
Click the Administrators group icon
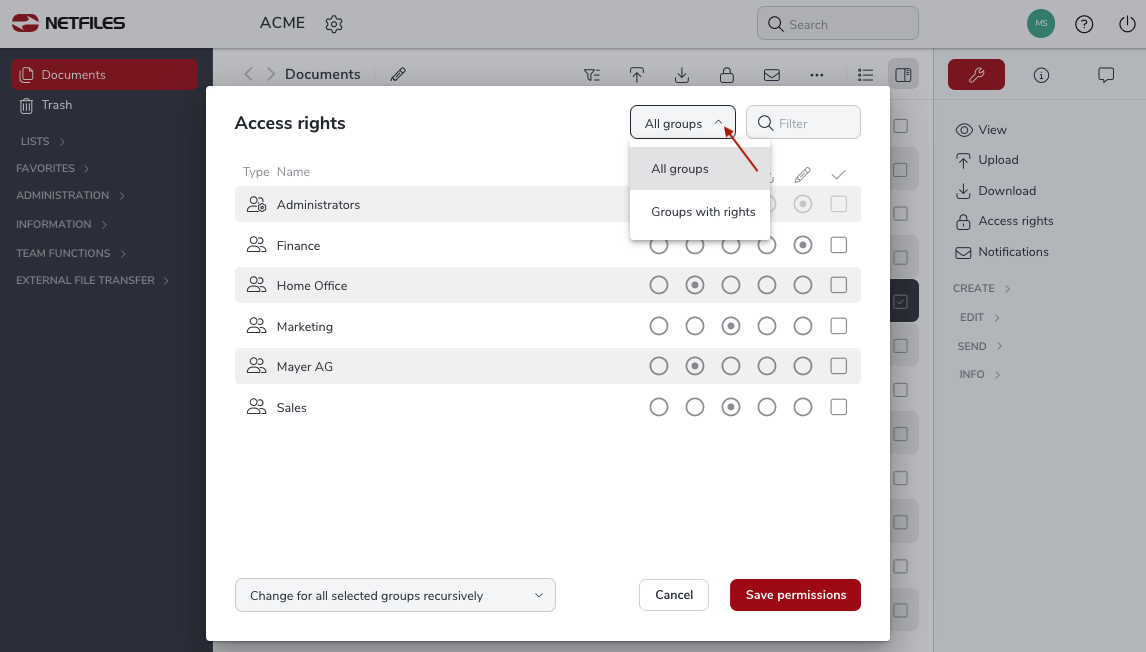(257, 205)
